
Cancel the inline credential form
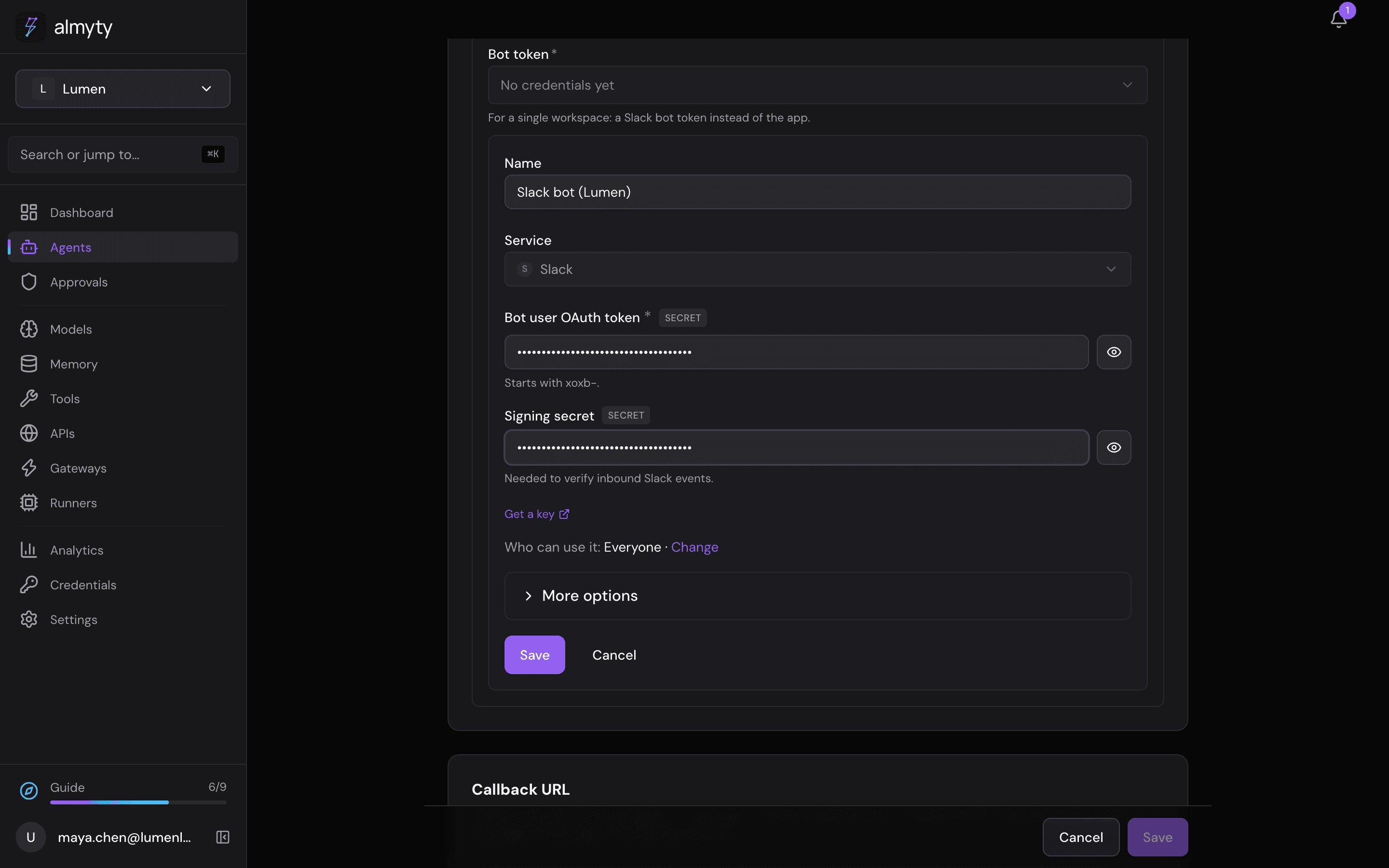614,654
